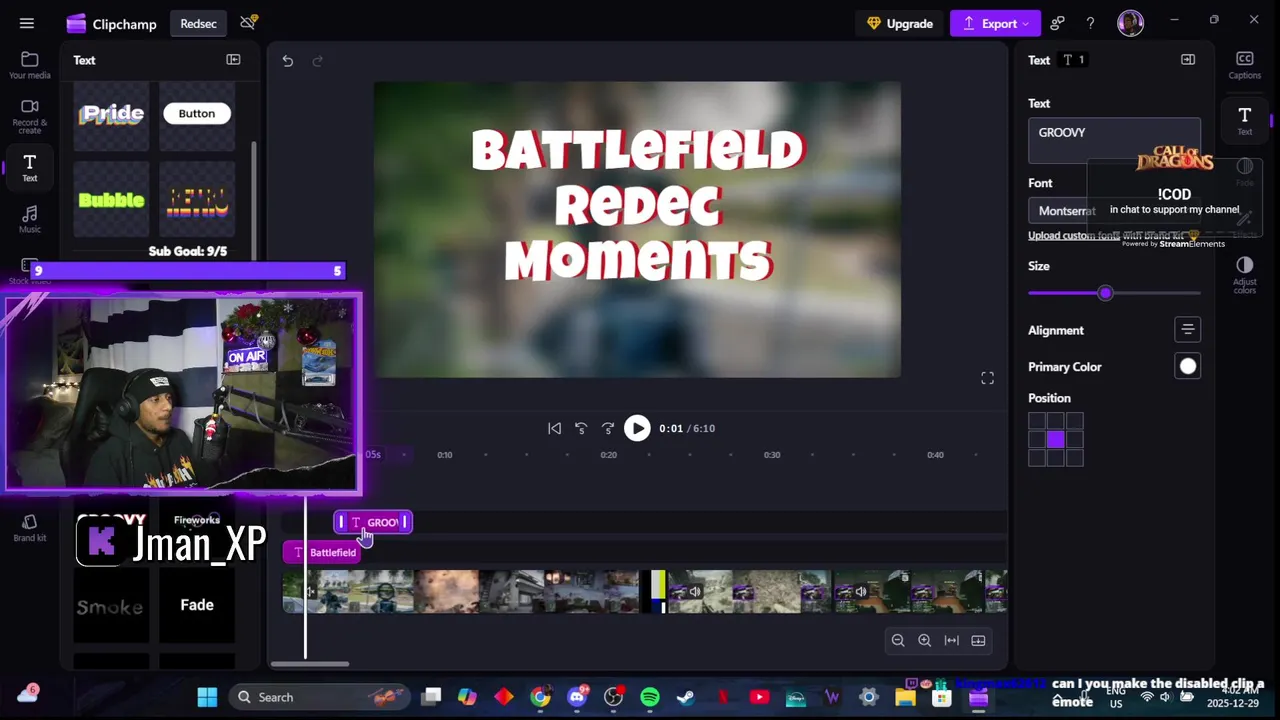Image resolution: width=1280 pixels, height=720 pixels.
Task: Open Adjust colors panel
Action: [1244, 275]
